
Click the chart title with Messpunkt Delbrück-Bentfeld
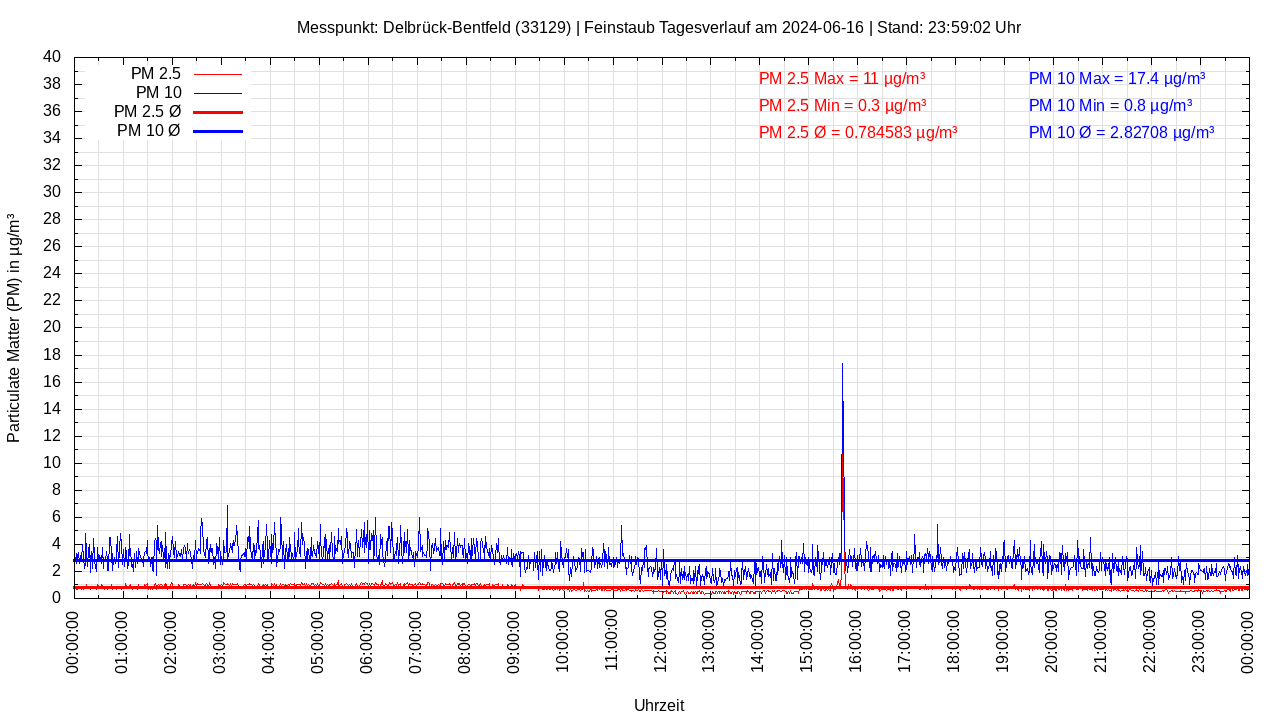pyautogui.click(x=658, y=27)
